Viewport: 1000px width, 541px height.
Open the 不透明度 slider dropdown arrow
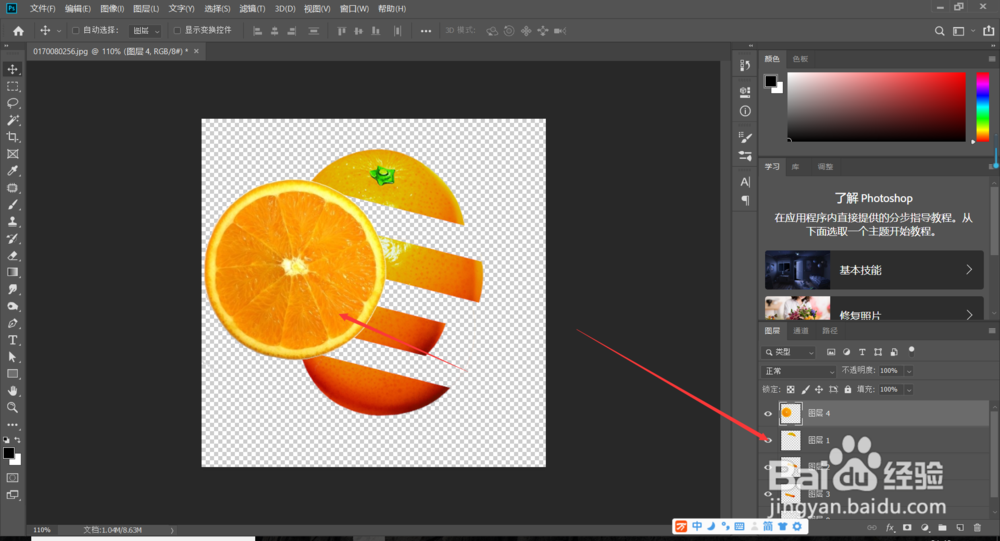tap(909, 371)
